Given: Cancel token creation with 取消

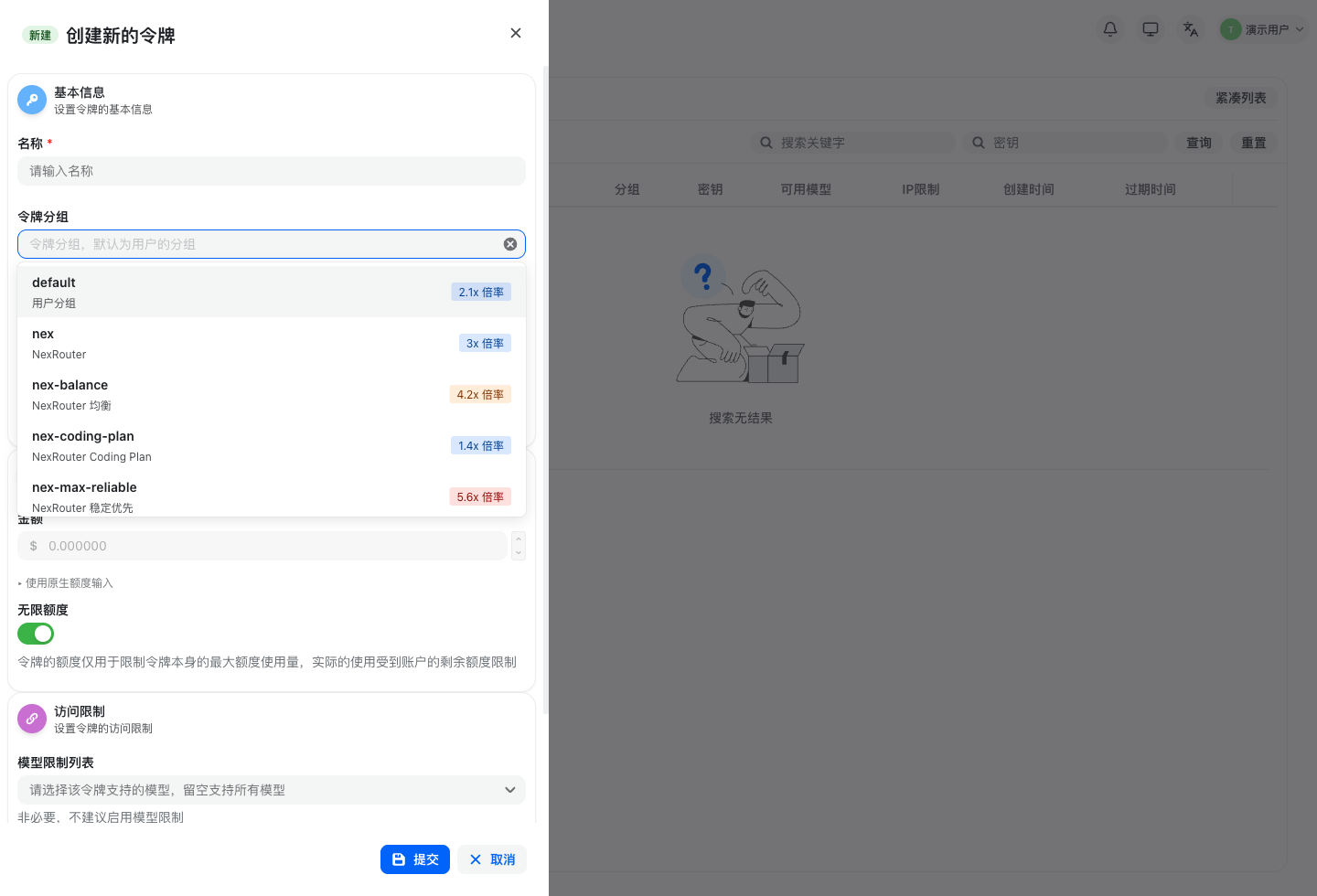Looking at the screenshot, I should coord(492,859).
